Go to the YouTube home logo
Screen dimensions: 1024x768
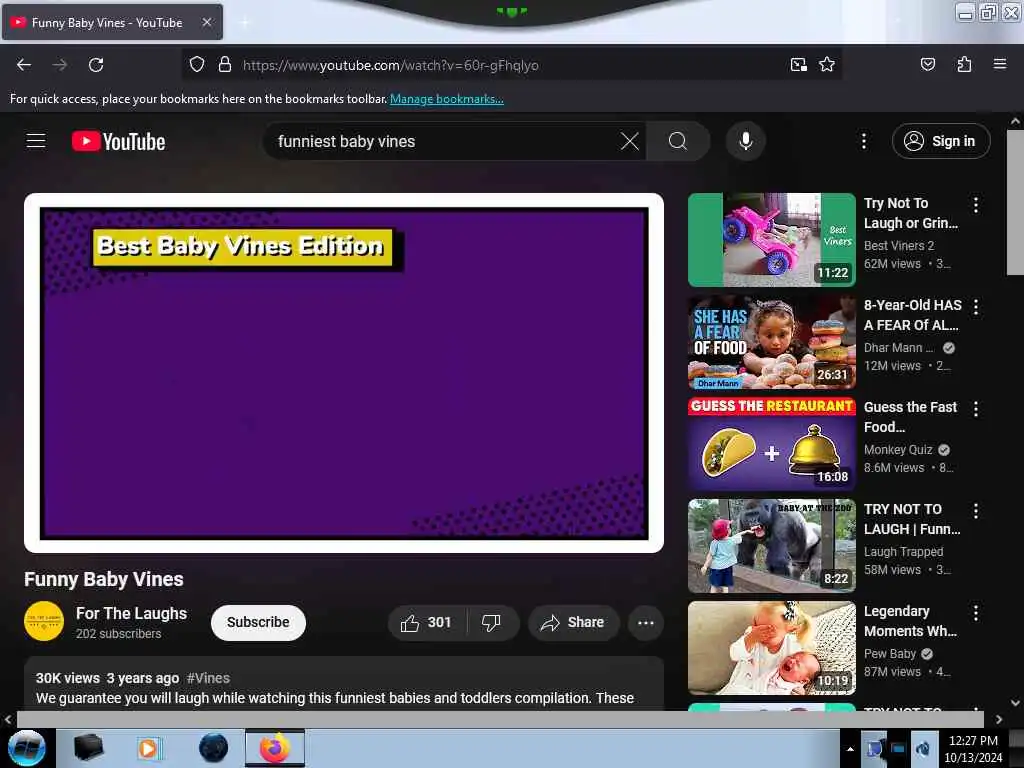pos(118,141)
